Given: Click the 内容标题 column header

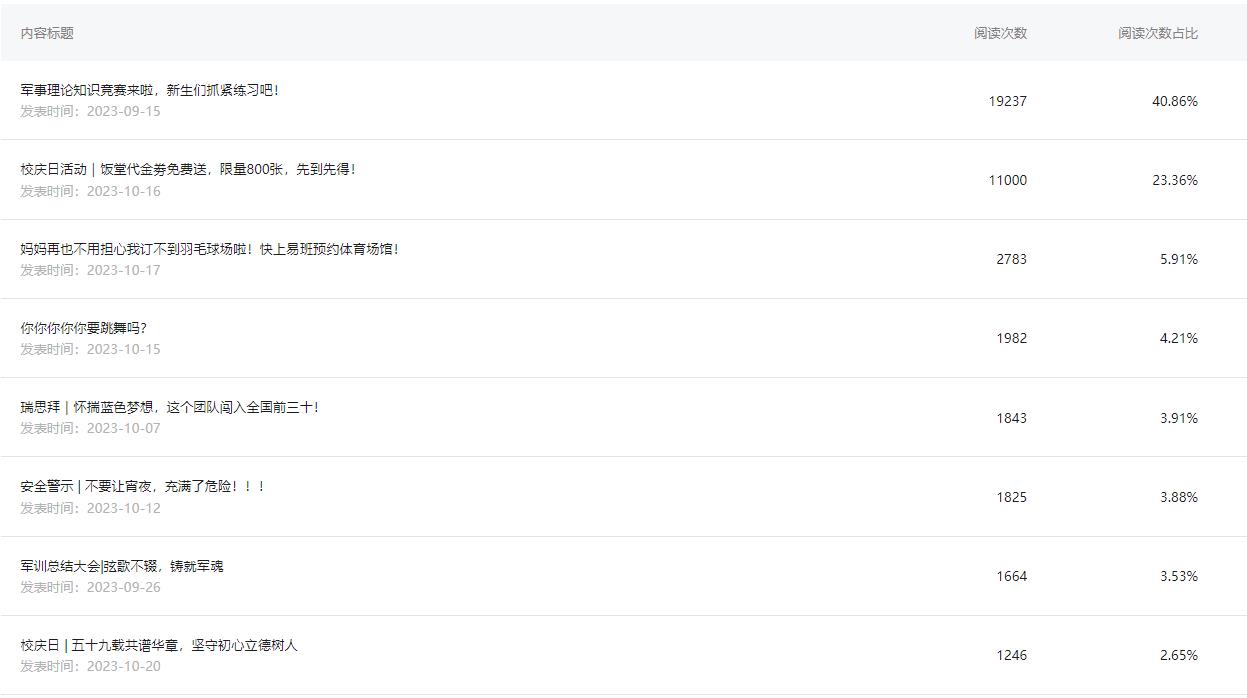Looking at the screenshot, I should (x=47, y=33).
